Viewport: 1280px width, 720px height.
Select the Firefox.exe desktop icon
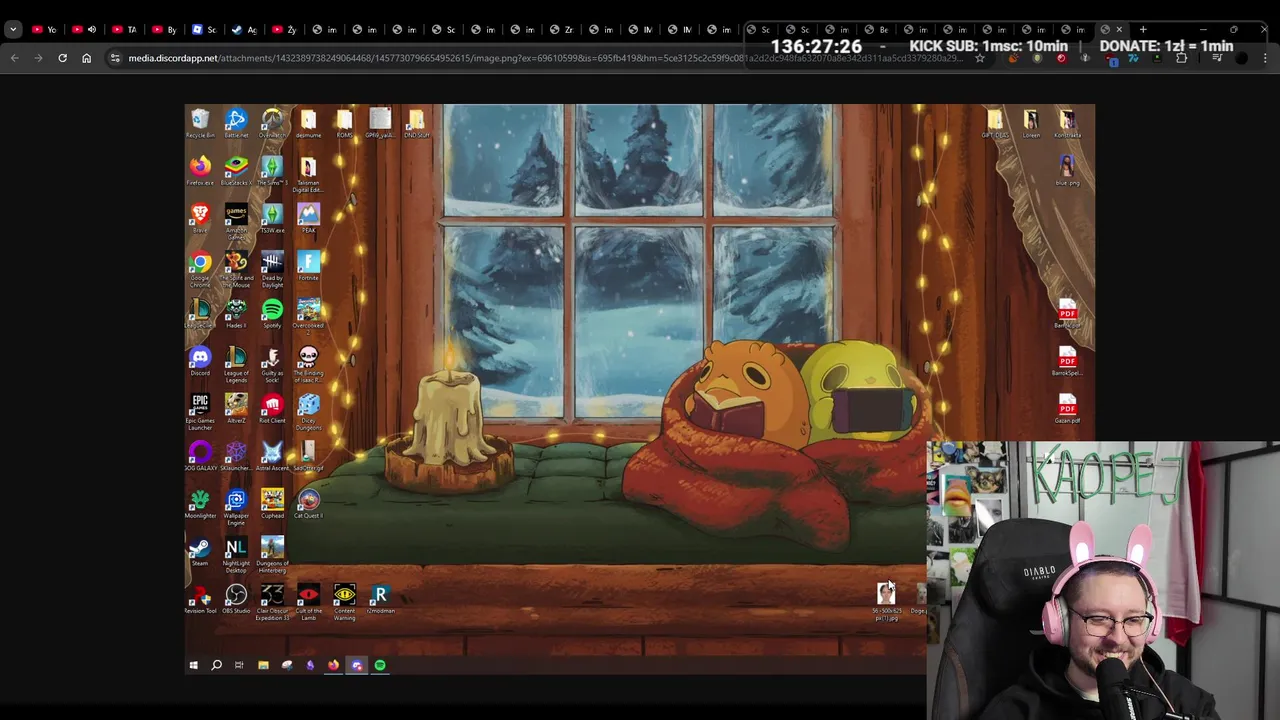[200, 170]
